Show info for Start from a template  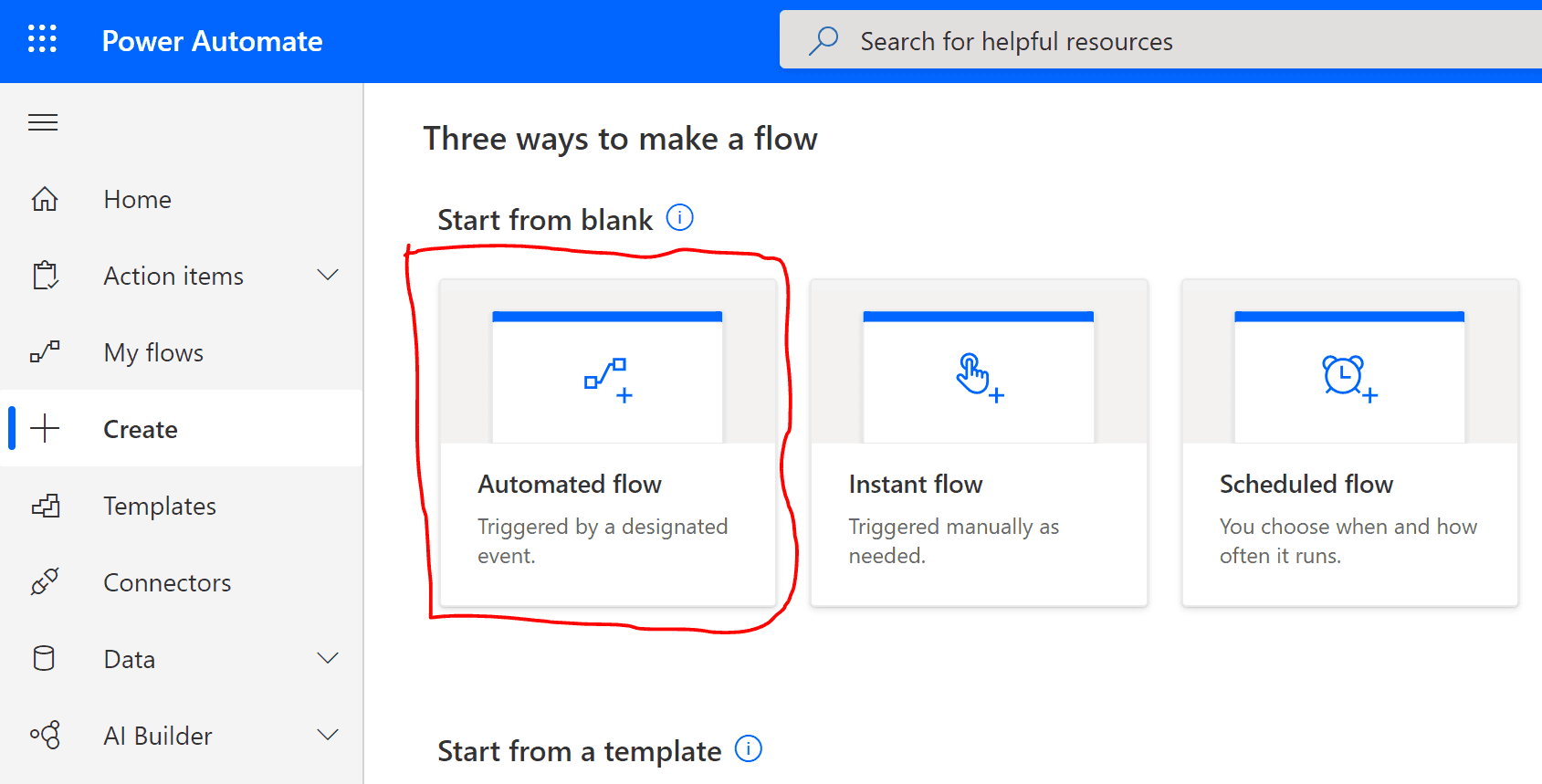749,748
